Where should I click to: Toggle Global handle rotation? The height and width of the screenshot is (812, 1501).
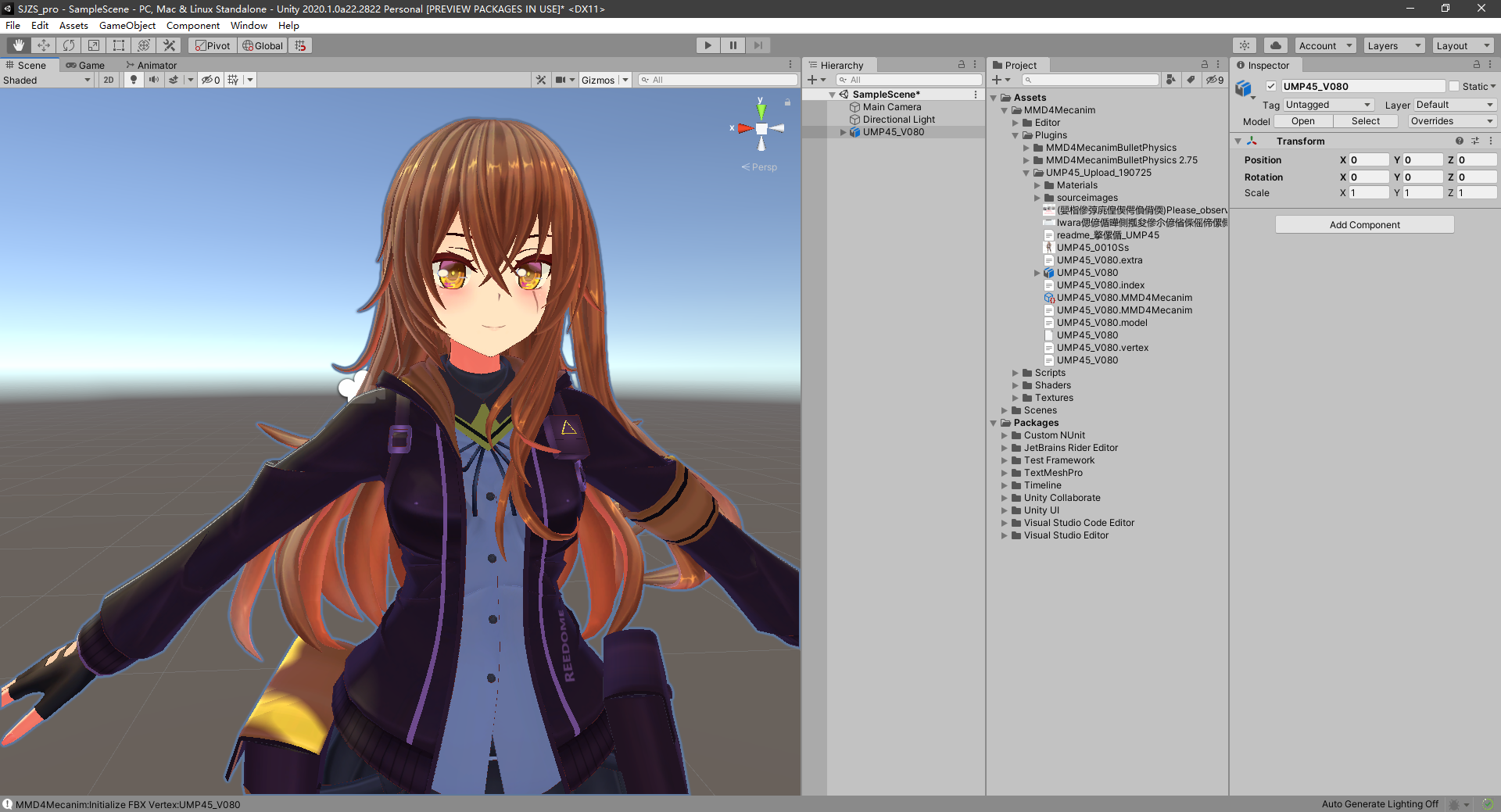click(x=263, y=45)
